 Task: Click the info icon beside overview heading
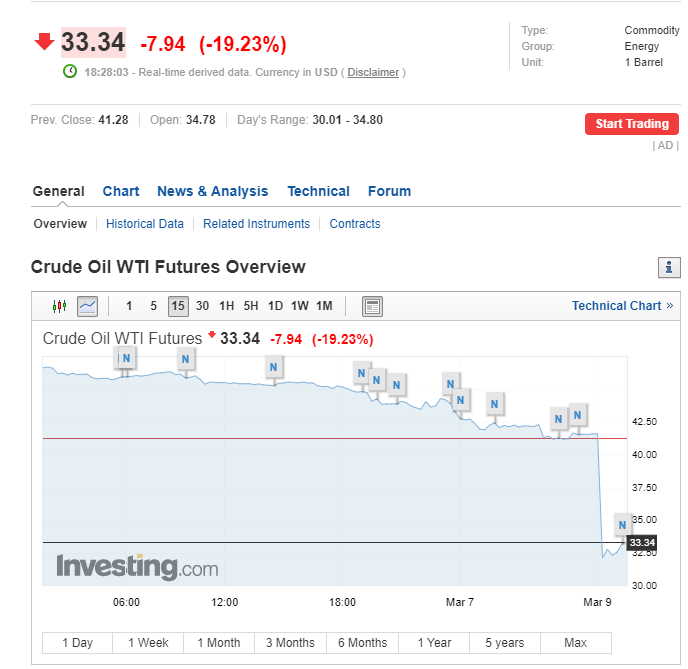point(669,267)
